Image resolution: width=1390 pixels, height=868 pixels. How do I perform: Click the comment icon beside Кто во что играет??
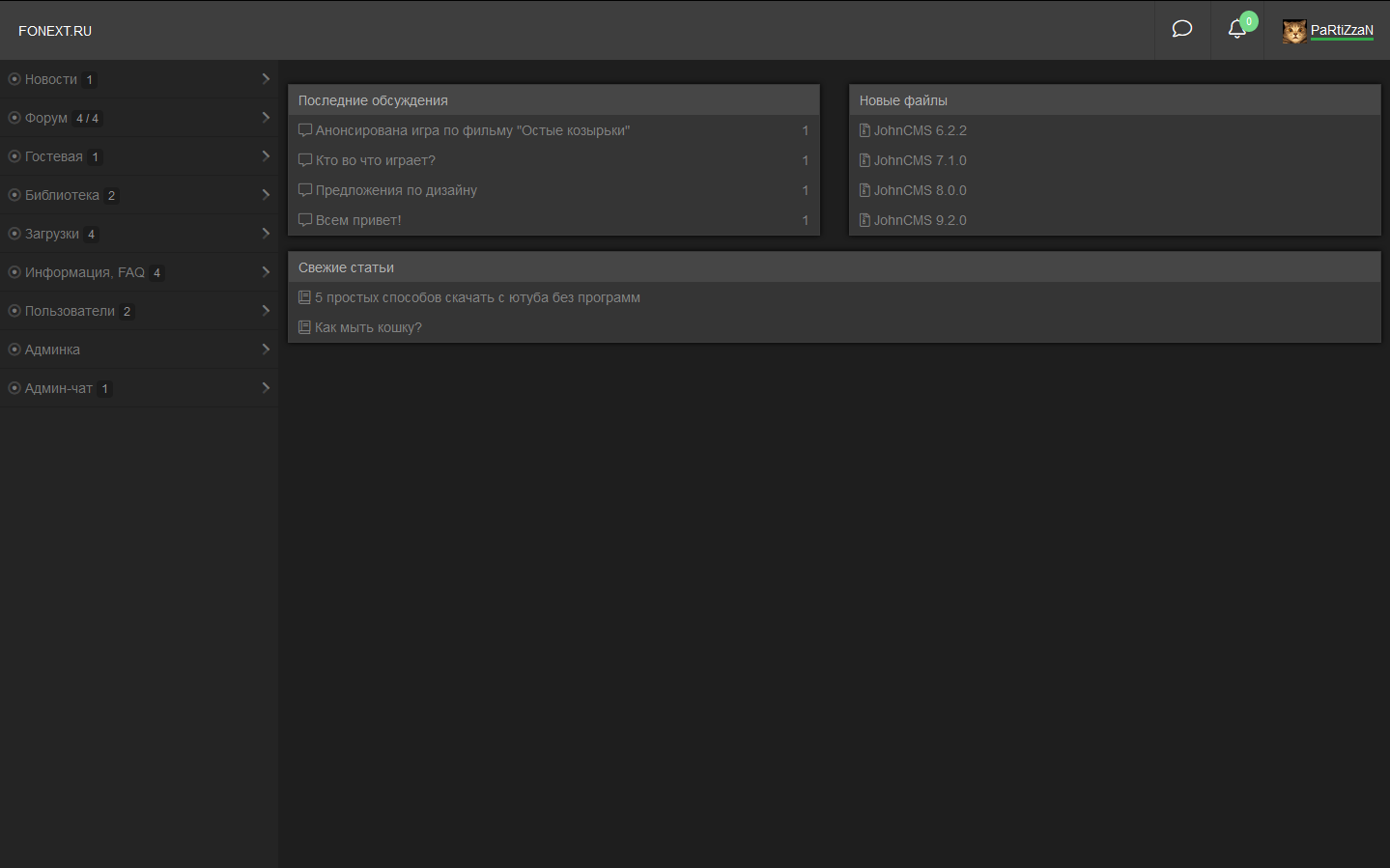point(305,160)
